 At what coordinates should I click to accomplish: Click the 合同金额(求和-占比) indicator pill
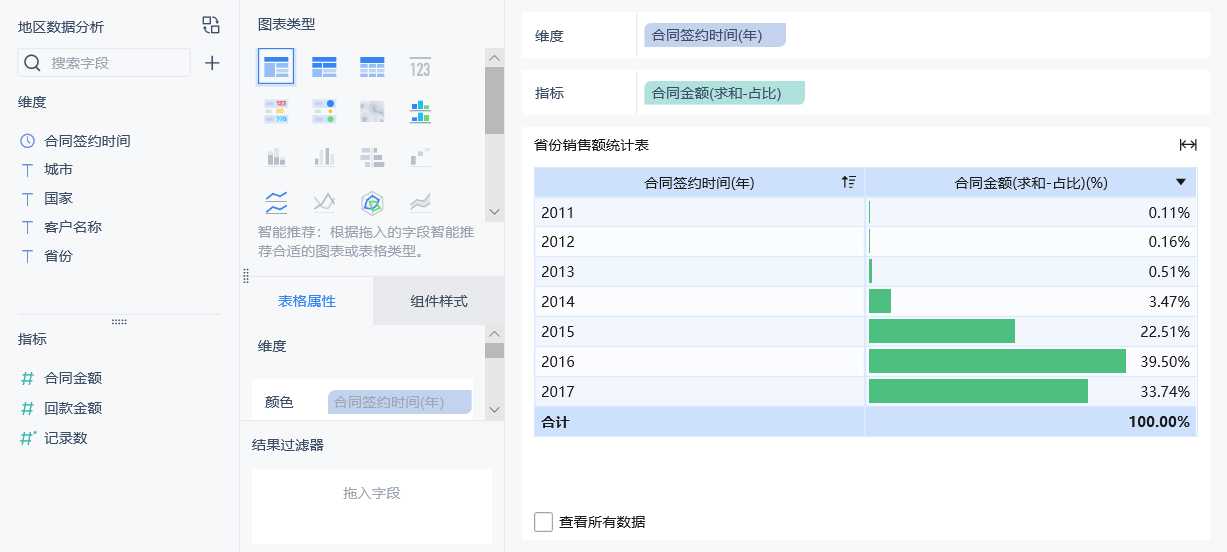pos(724,93)
